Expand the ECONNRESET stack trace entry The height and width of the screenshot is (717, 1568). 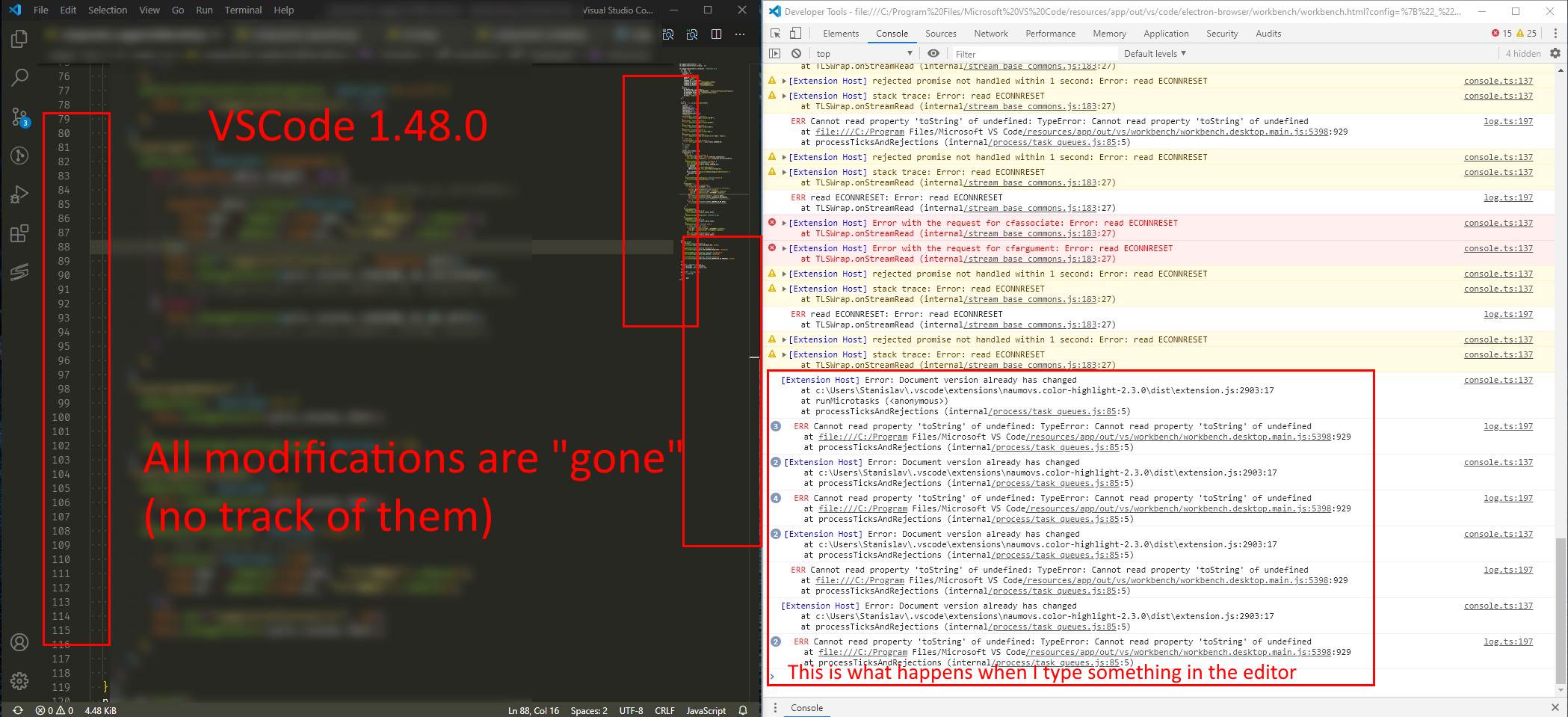784,96
